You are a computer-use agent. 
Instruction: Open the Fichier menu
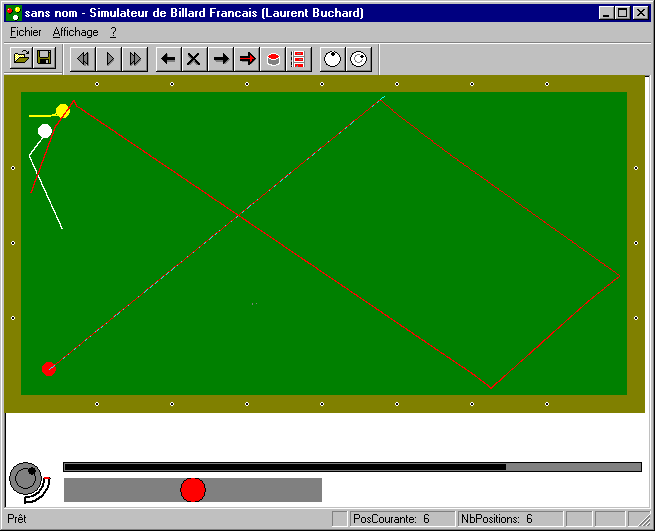pyautogui.click(x=25, y=32)
